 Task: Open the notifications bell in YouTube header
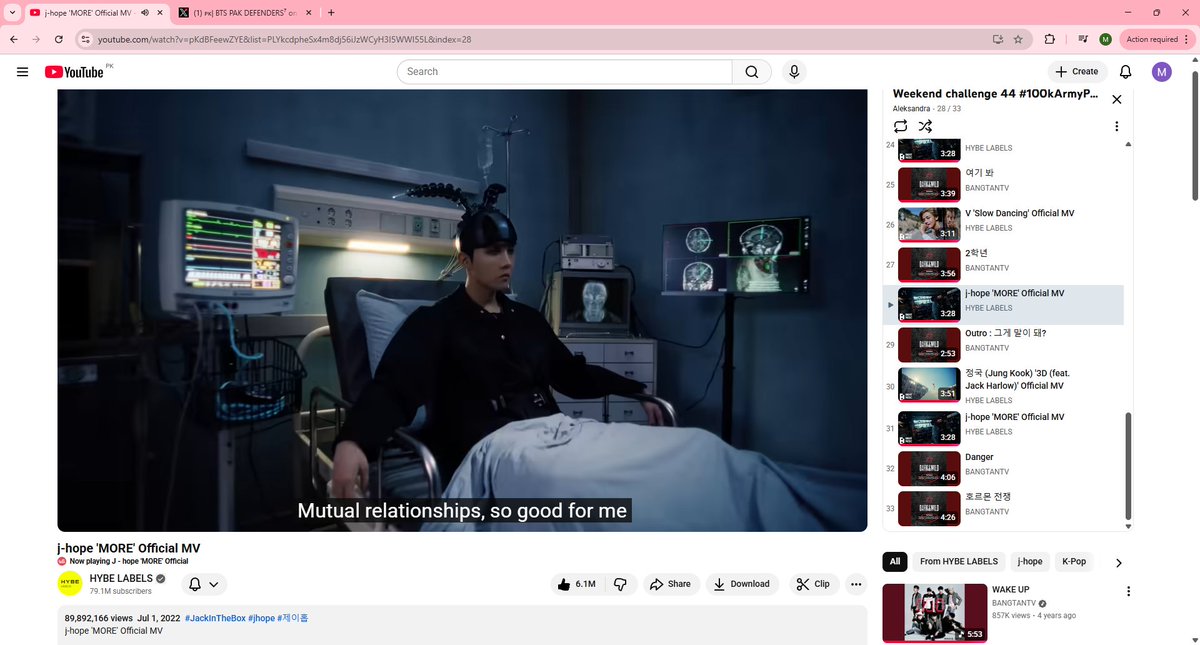click(1125, 72)
